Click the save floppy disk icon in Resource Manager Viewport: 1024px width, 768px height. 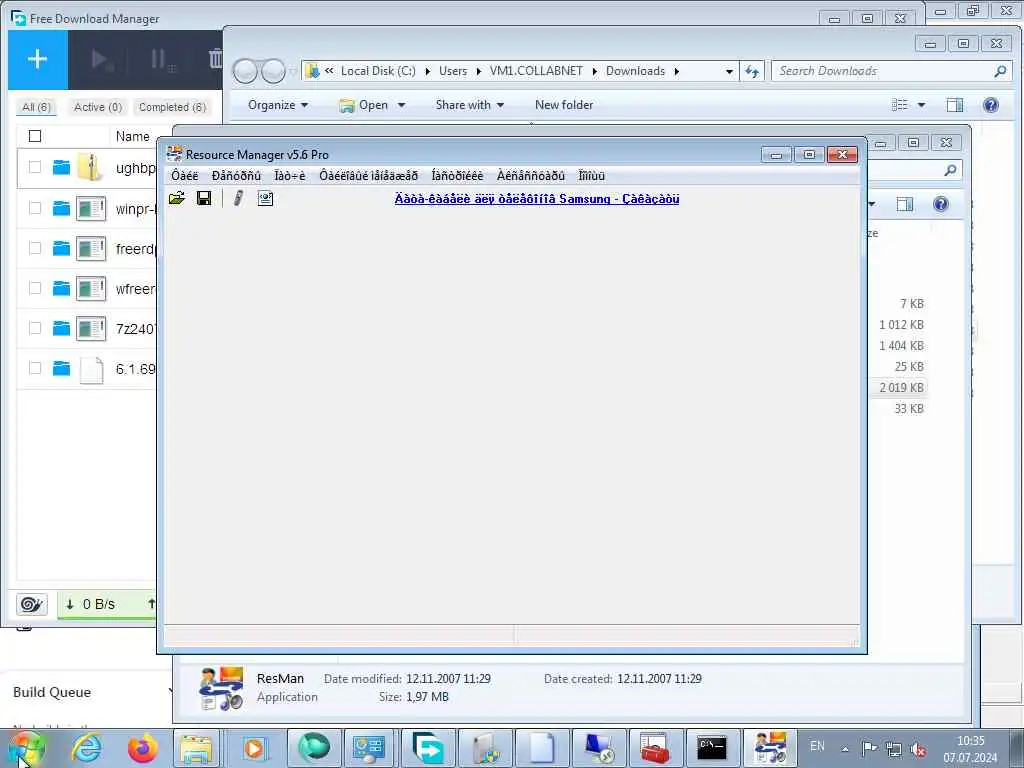point(204,198)
